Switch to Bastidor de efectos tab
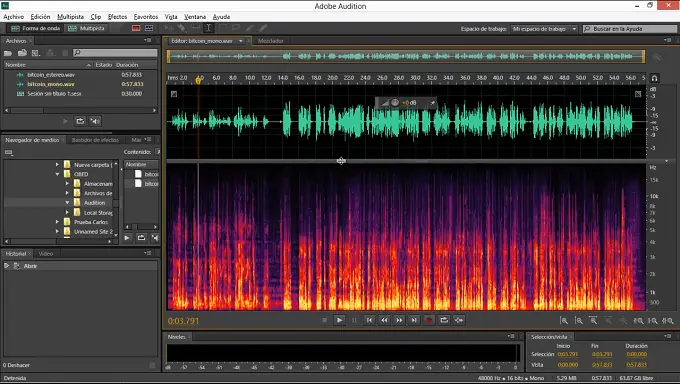Screen dimensions: 680x384 coord(95,140)
